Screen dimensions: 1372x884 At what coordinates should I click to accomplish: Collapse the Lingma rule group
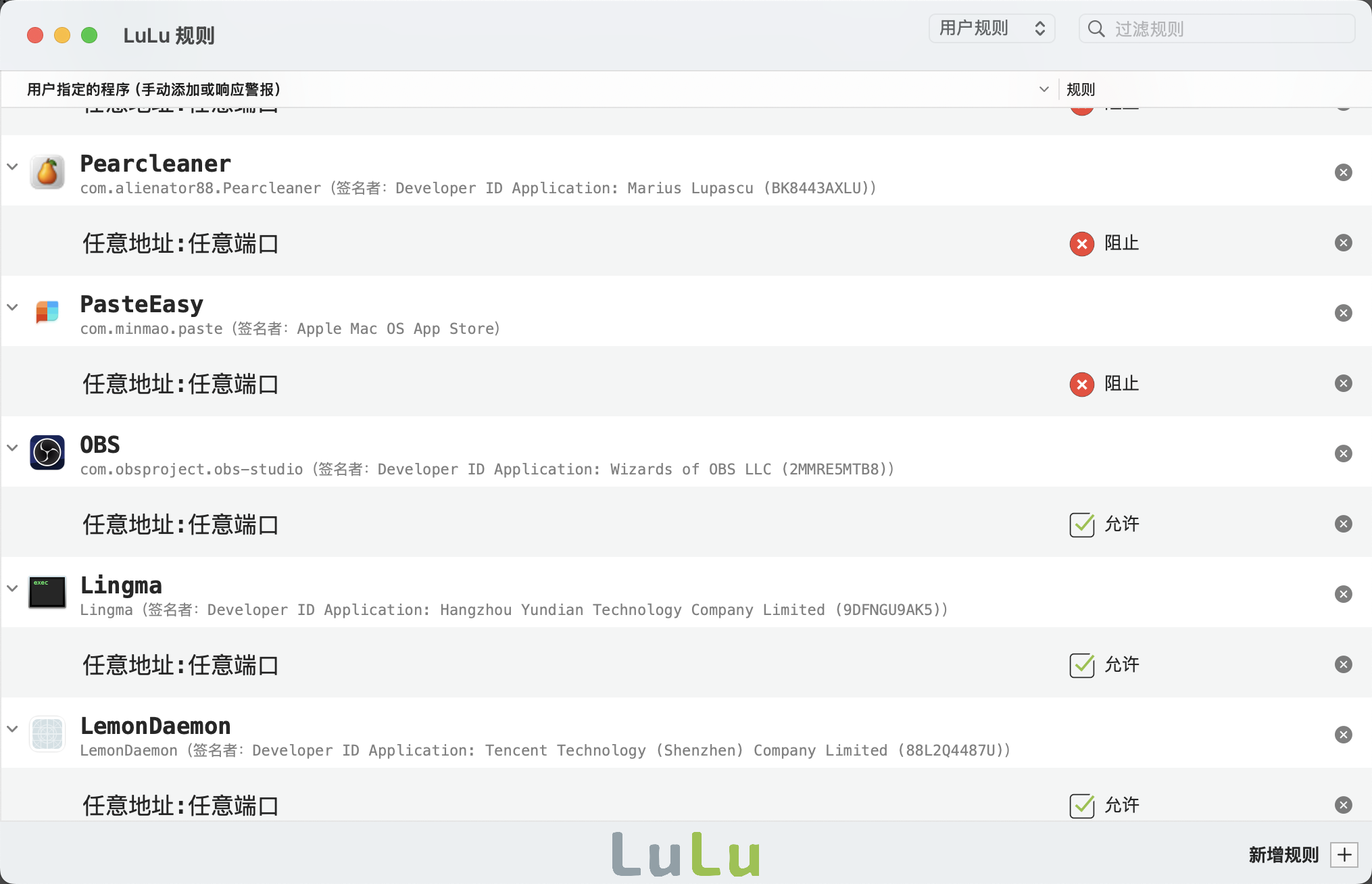tap(12, 588)
